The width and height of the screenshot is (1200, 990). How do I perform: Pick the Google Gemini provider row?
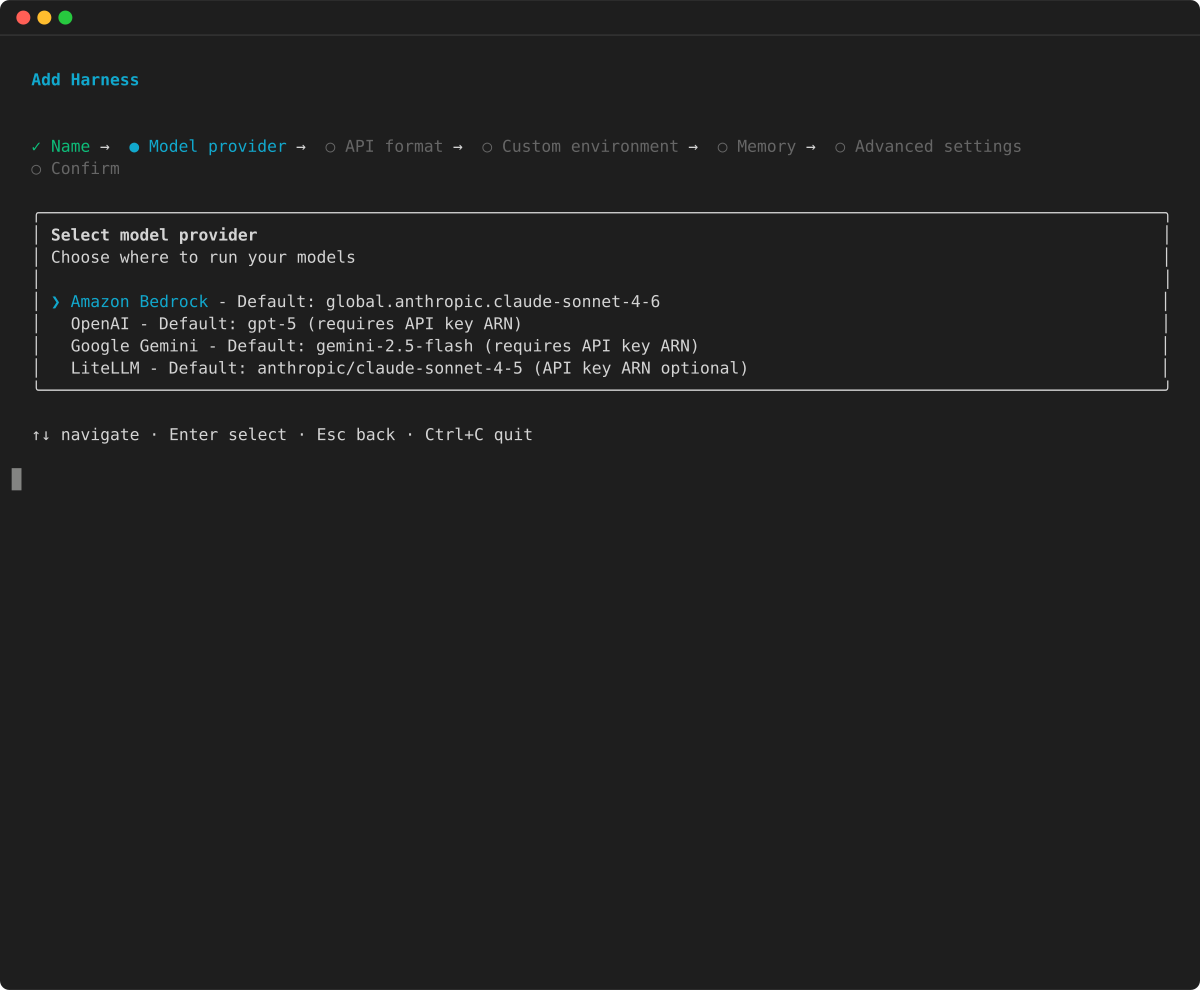(x=384, y=346)
